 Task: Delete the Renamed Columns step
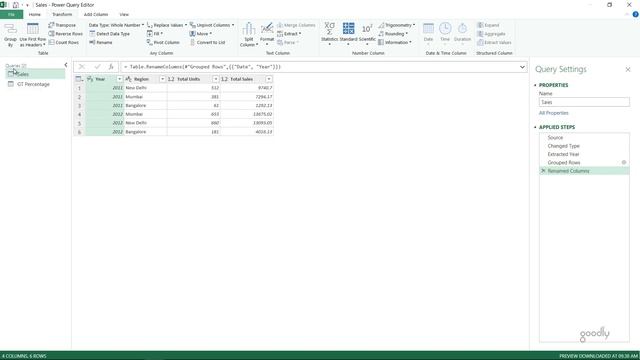pyautogui.click(x=543, y=171)
